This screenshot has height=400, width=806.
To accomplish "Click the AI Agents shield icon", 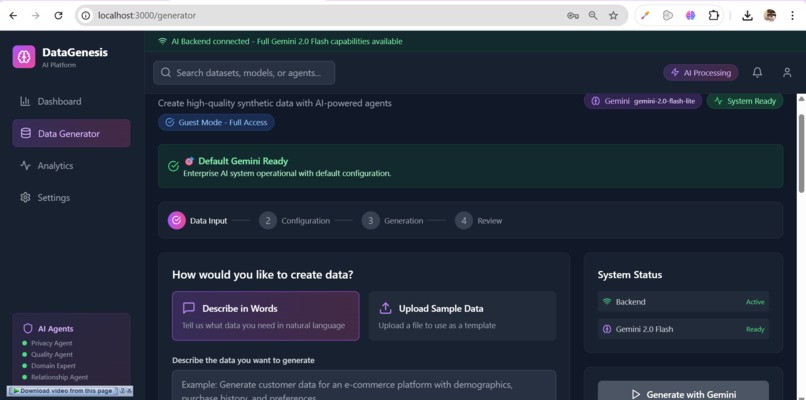I will tap(28, 329).
